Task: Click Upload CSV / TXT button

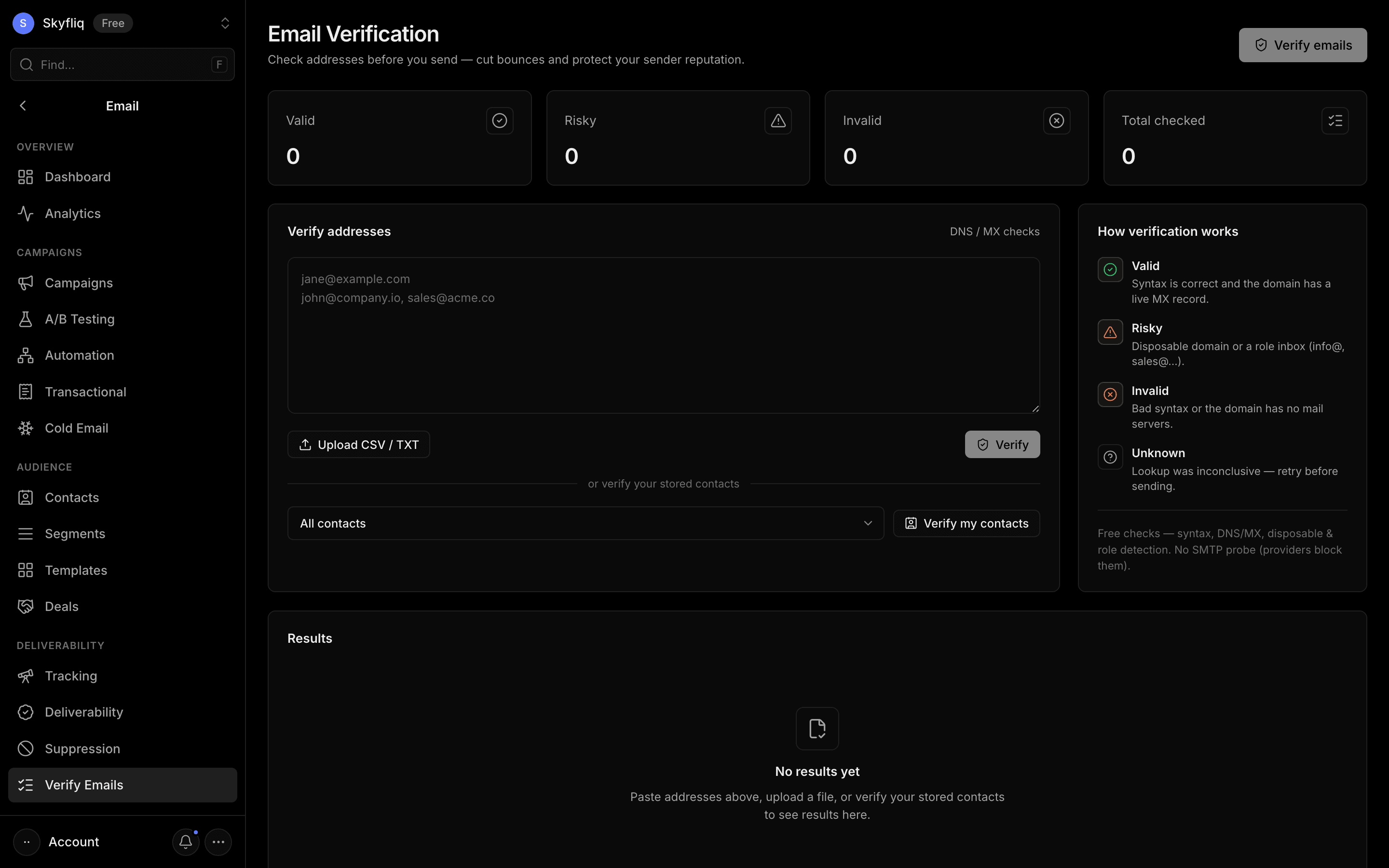Action: (x=359, y=444)
